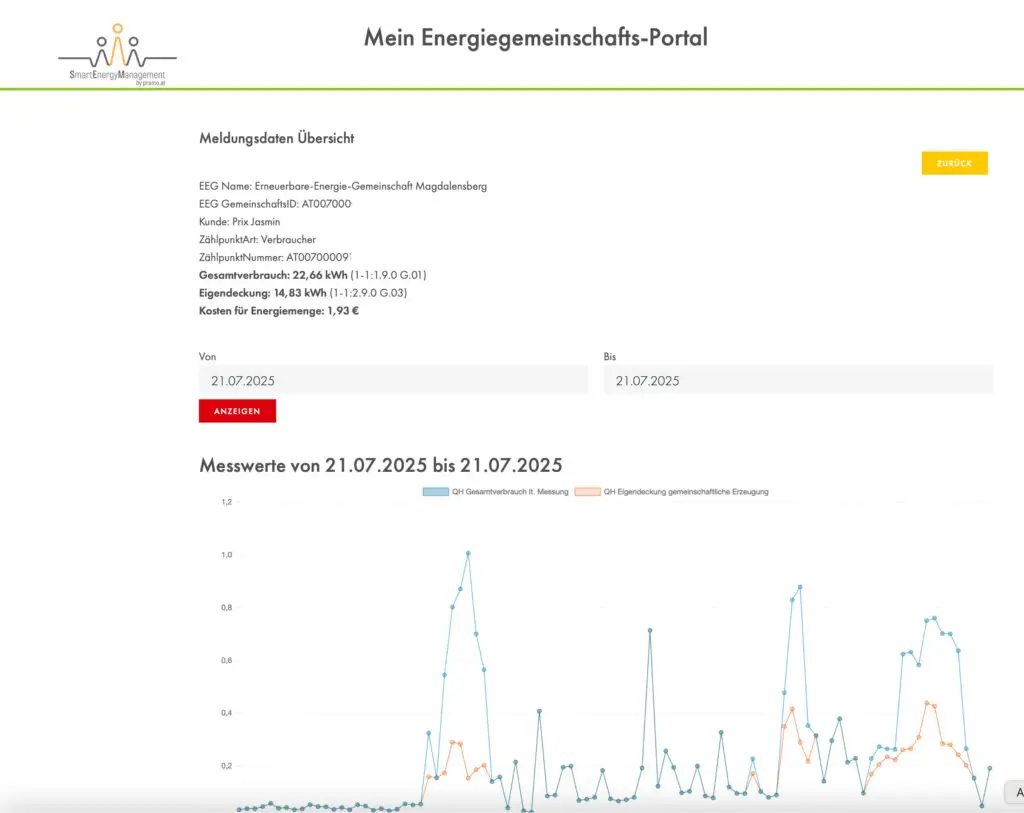
Task: Click the Messwerte von 21.07.2025 heading
Action: (x=380, y=465)
